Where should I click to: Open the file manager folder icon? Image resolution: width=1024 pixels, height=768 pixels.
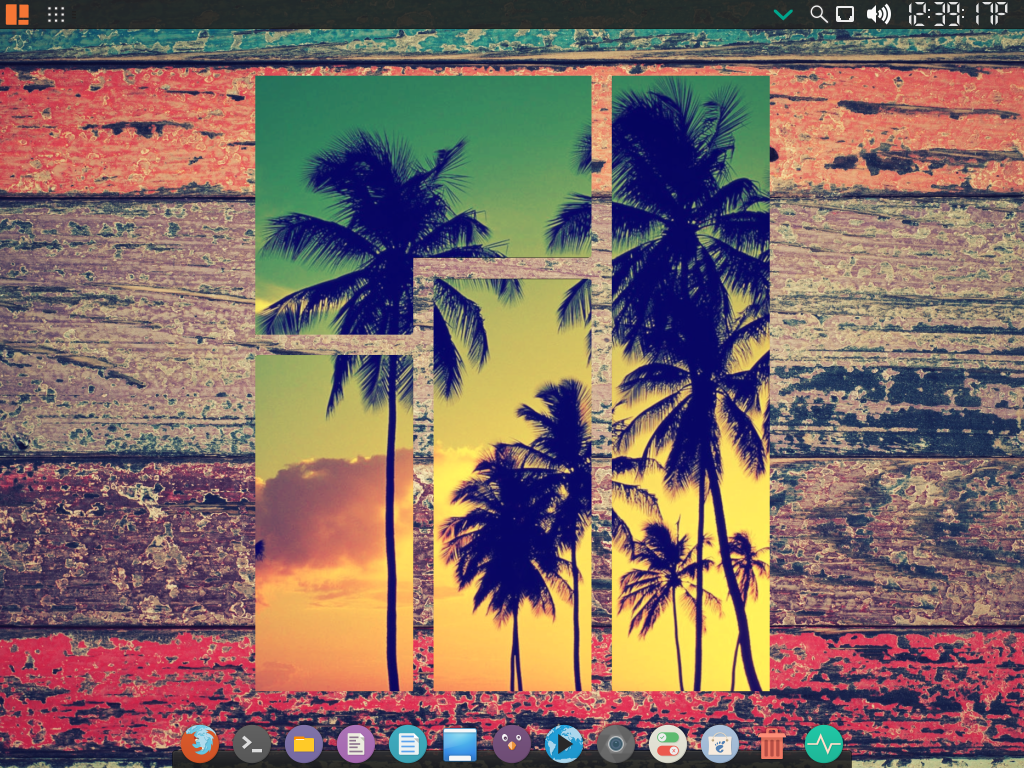tap(304, 744)
